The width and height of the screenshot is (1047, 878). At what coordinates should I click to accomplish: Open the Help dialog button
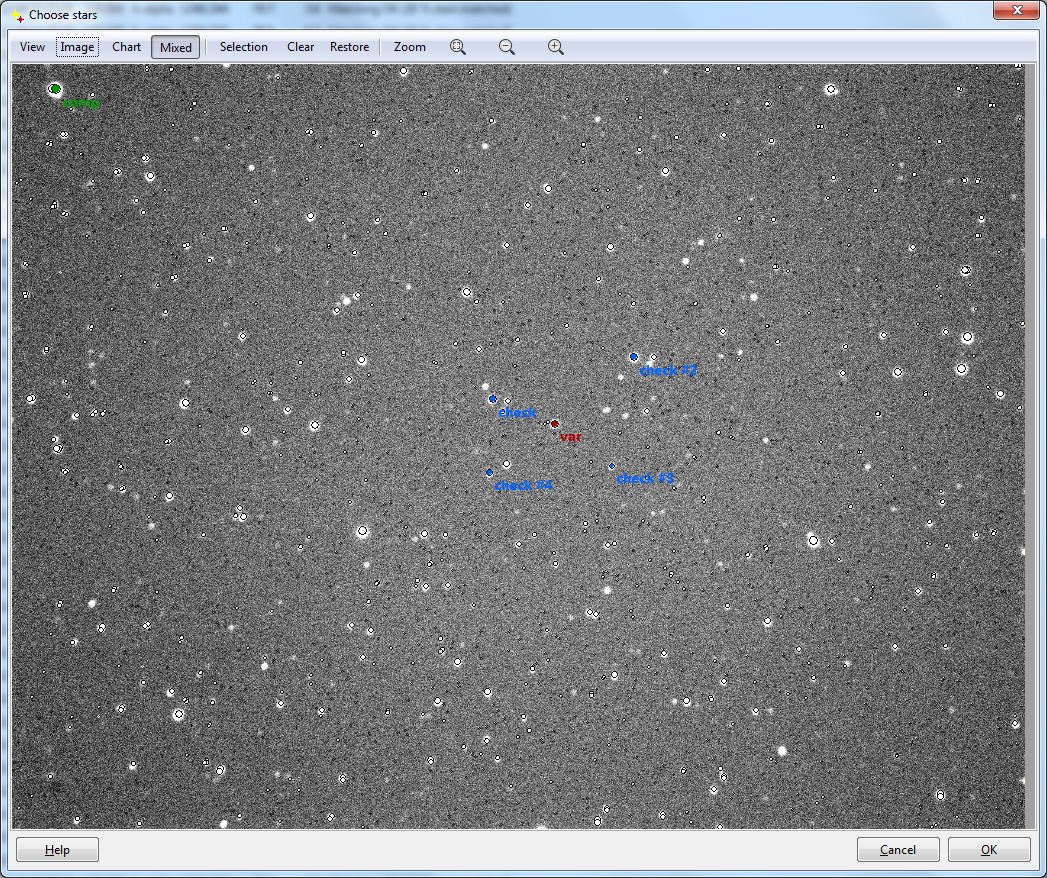(57, 850)
